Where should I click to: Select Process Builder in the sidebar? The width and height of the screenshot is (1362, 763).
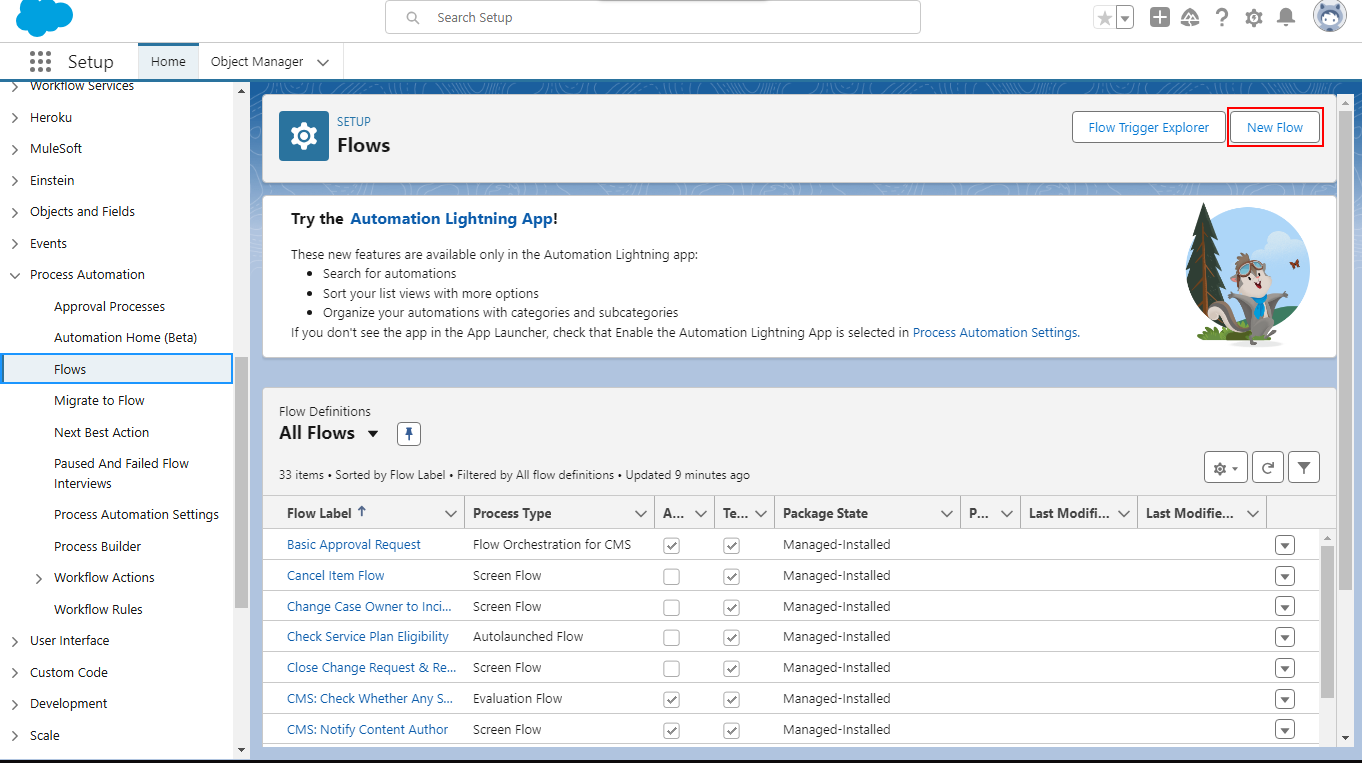click(98, 547)
